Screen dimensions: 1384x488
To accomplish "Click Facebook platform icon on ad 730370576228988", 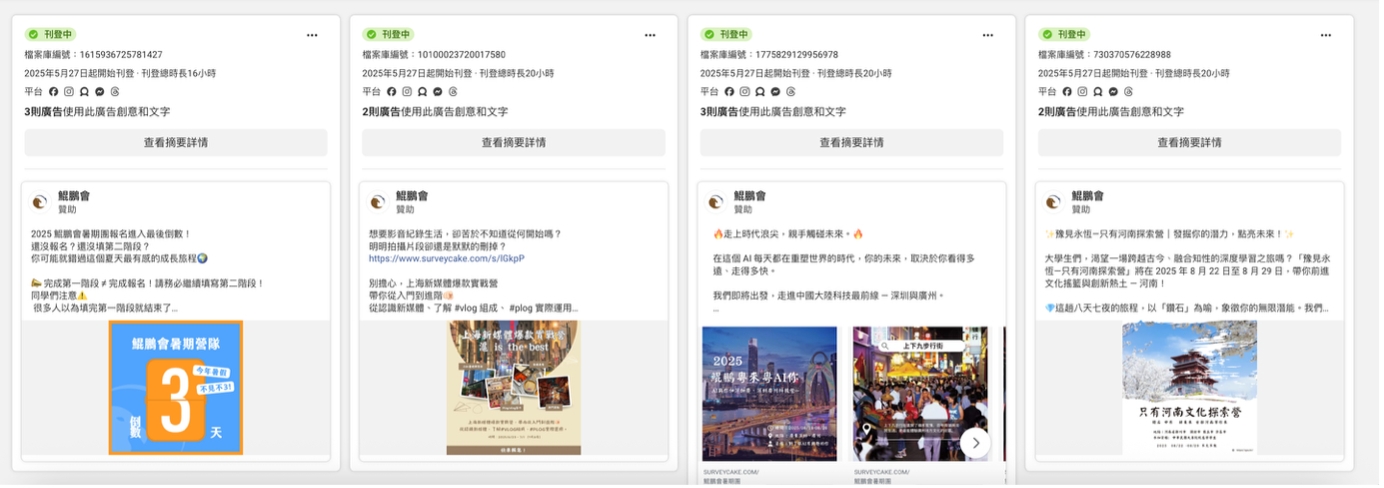I will 1067,92.
